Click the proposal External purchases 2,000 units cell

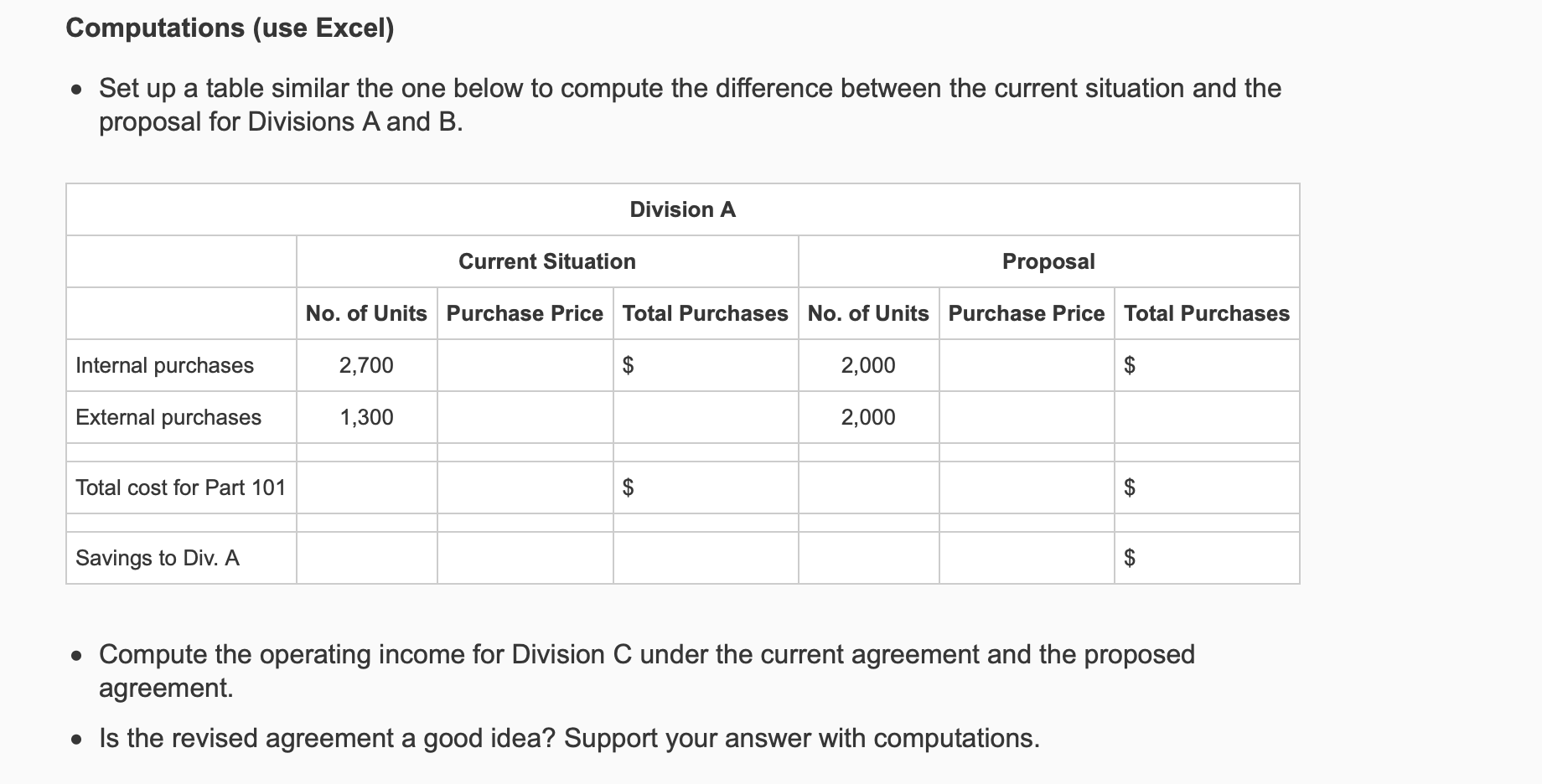tap(868, 417)
